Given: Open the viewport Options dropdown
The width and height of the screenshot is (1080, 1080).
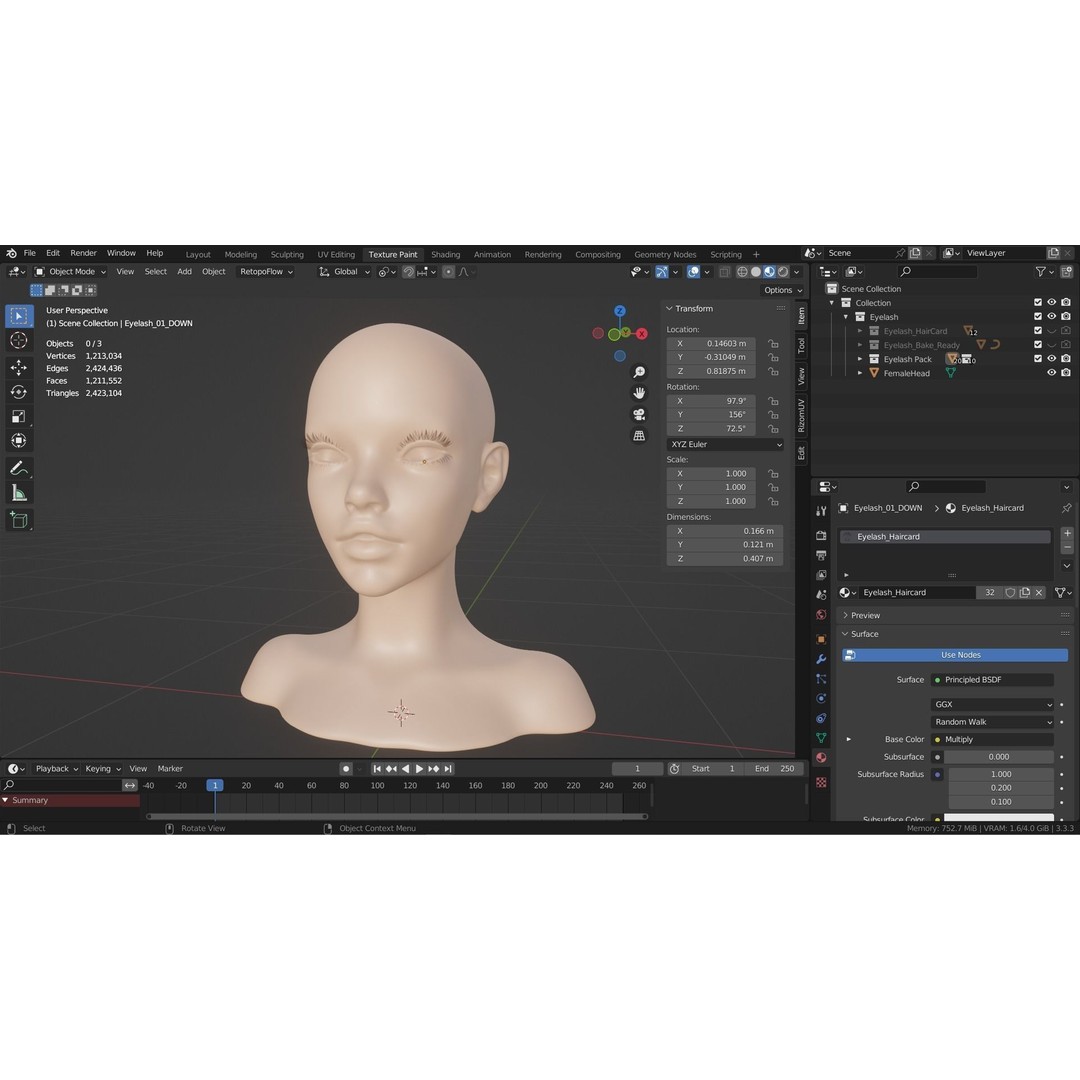Looking at the screenshot, I should pyautogui.click(x=783, y=290).
